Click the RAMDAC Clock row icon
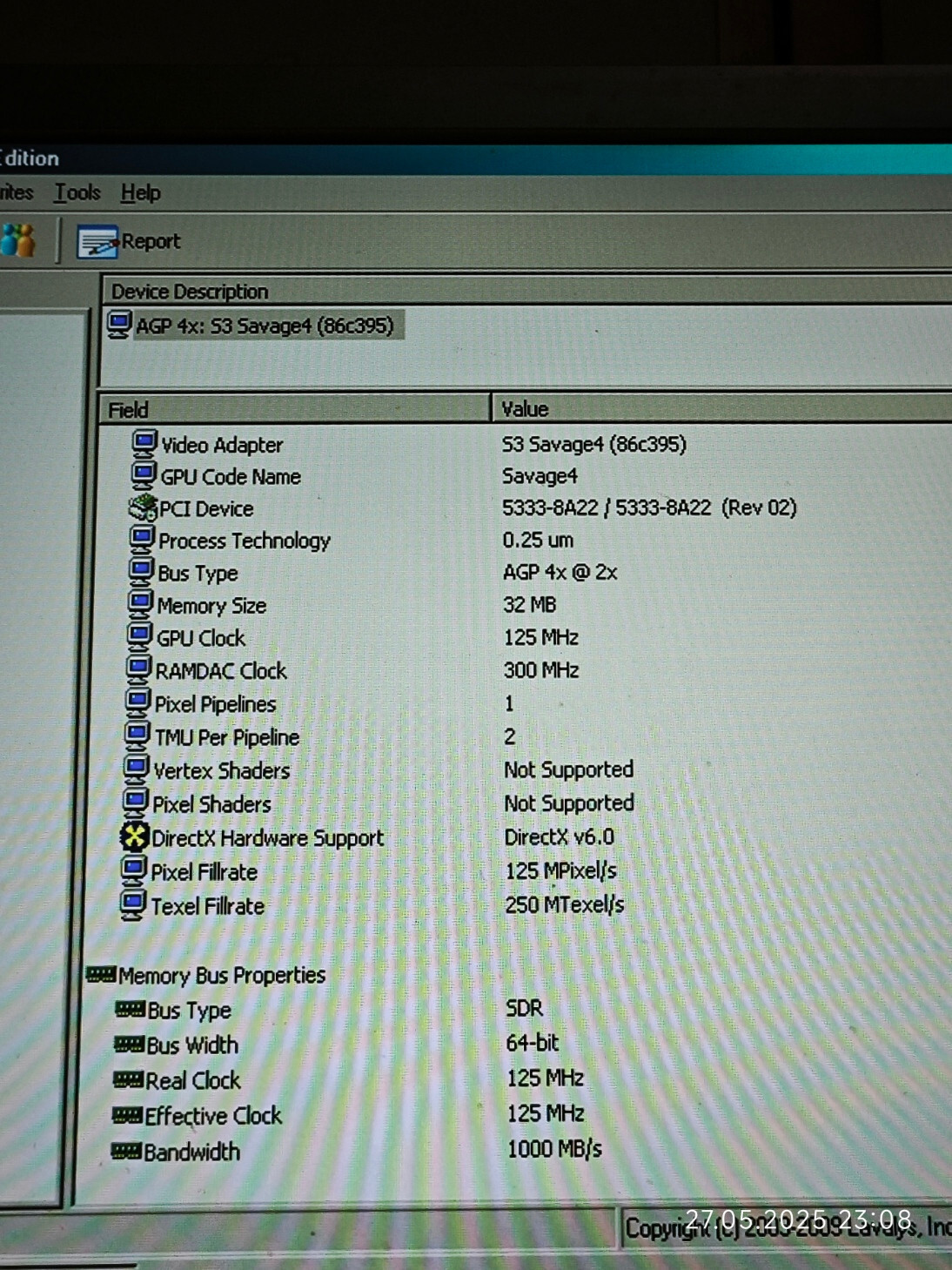 [138, 670]
